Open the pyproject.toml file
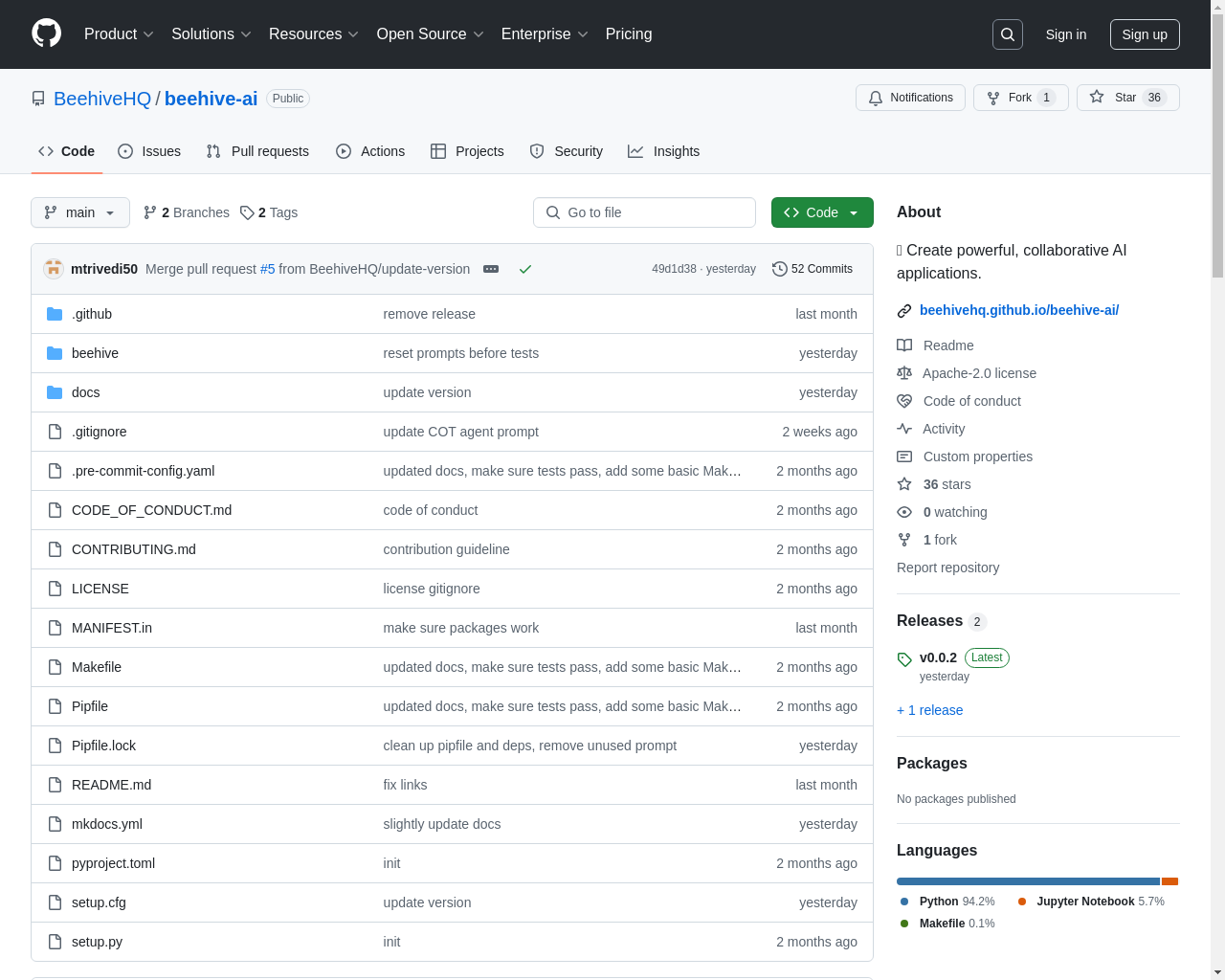 [113, 863]
